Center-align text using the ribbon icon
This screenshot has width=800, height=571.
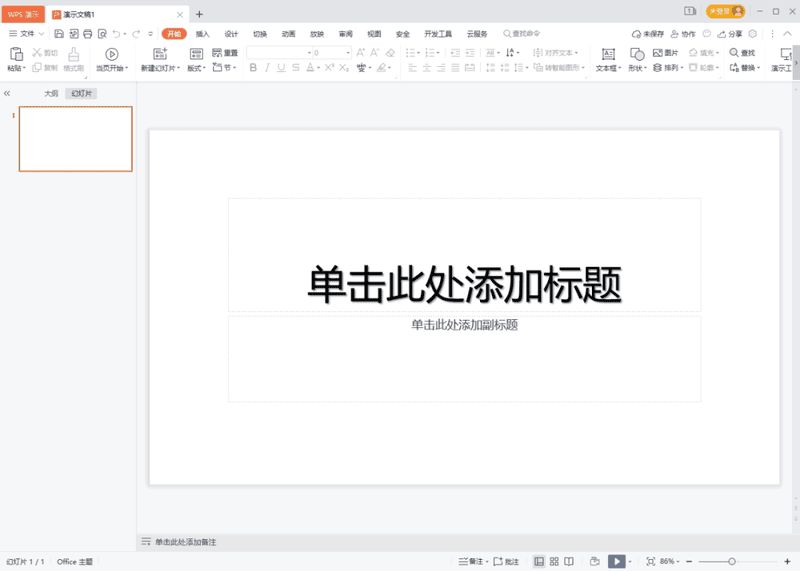427,67
